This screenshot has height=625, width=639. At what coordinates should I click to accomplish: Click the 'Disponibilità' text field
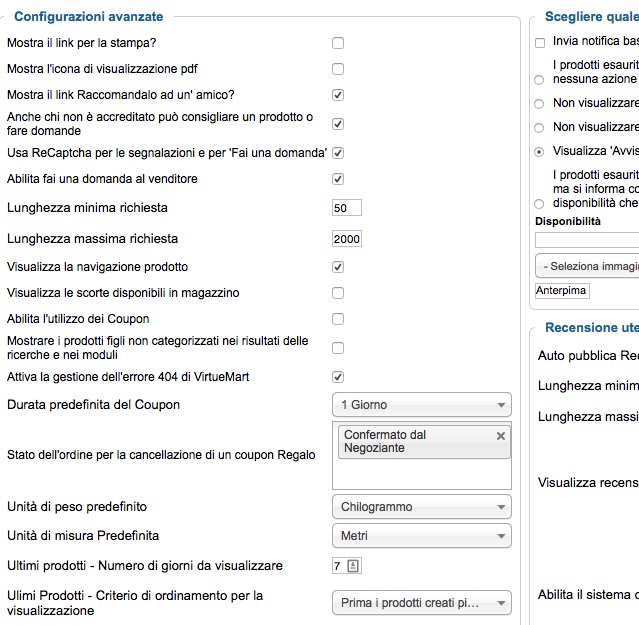point(588,240)
